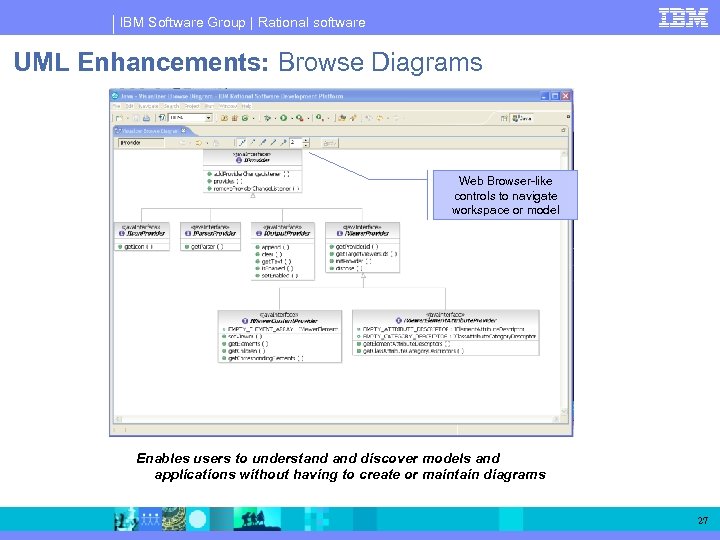Select the fifth relationship arrow filter icon
The width and height of the screenshot is (720, 540).
coord(284,143)
